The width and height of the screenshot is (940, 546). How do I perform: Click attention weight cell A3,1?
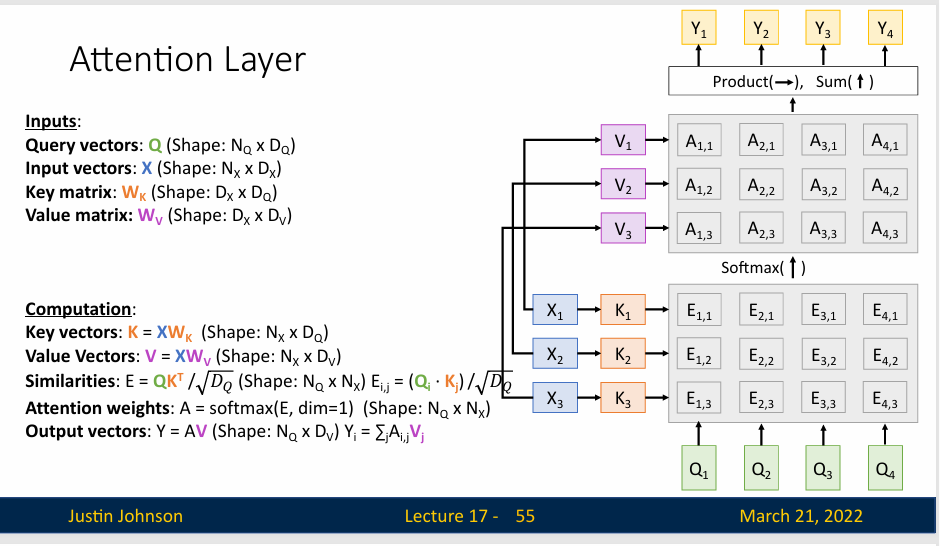click(x=824, y=140)
